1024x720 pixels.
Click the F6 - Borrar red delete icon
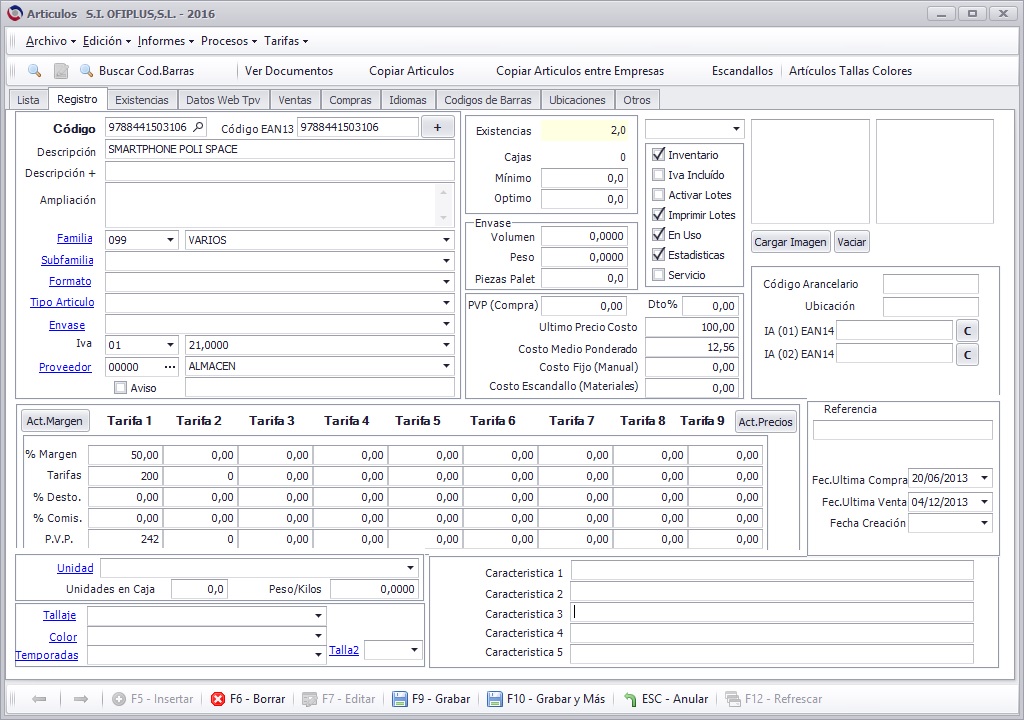(218, 699)
